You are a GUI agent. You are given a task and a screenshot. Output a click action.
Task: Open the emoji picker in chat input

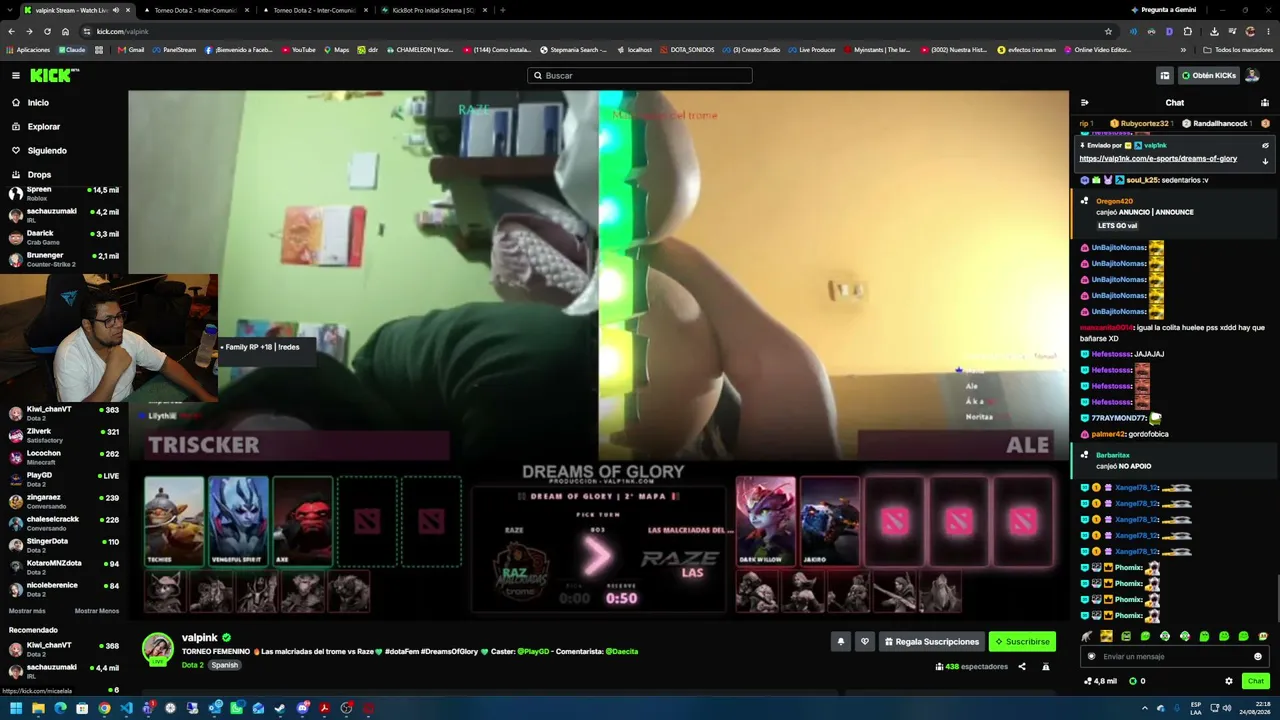(1258, 657)
